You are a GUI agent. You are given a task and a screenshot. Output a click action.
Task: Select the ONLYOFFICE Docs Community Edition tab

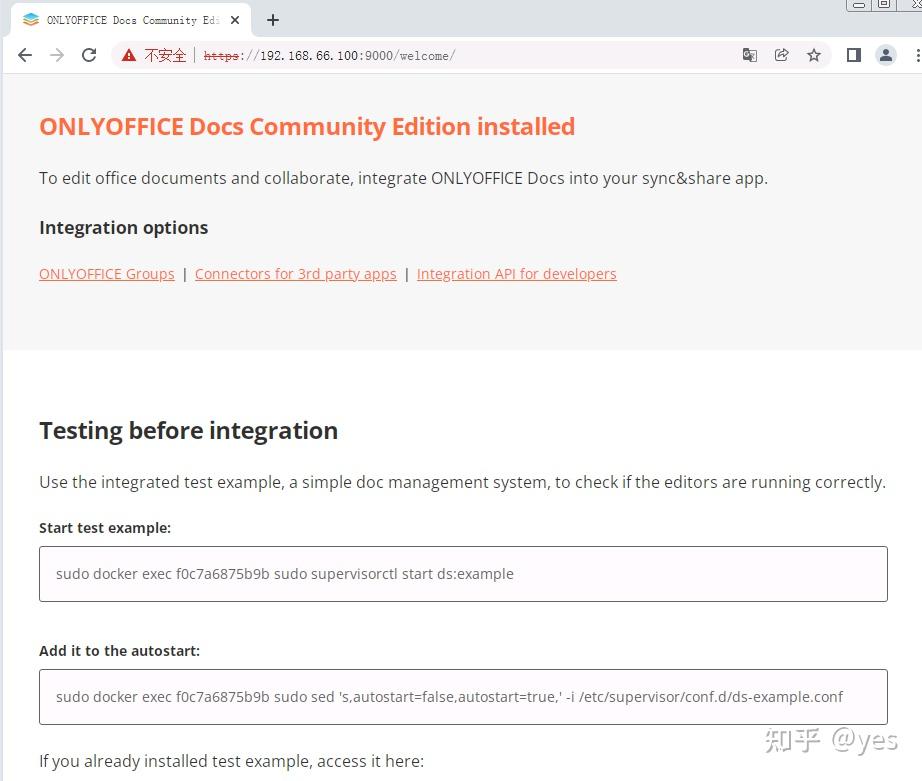point(130,19)
